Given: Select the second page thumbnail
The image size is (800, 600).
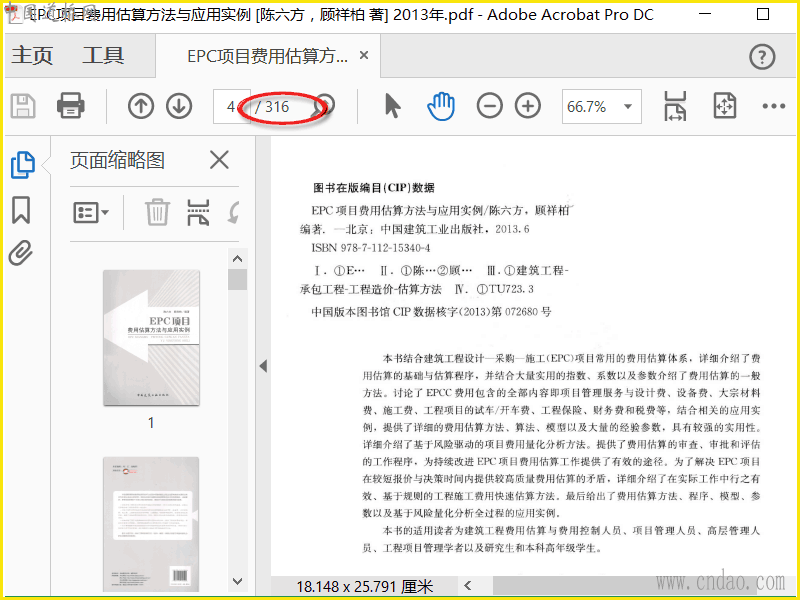Looking at the screenshot, I should click(x=152, y=524).
